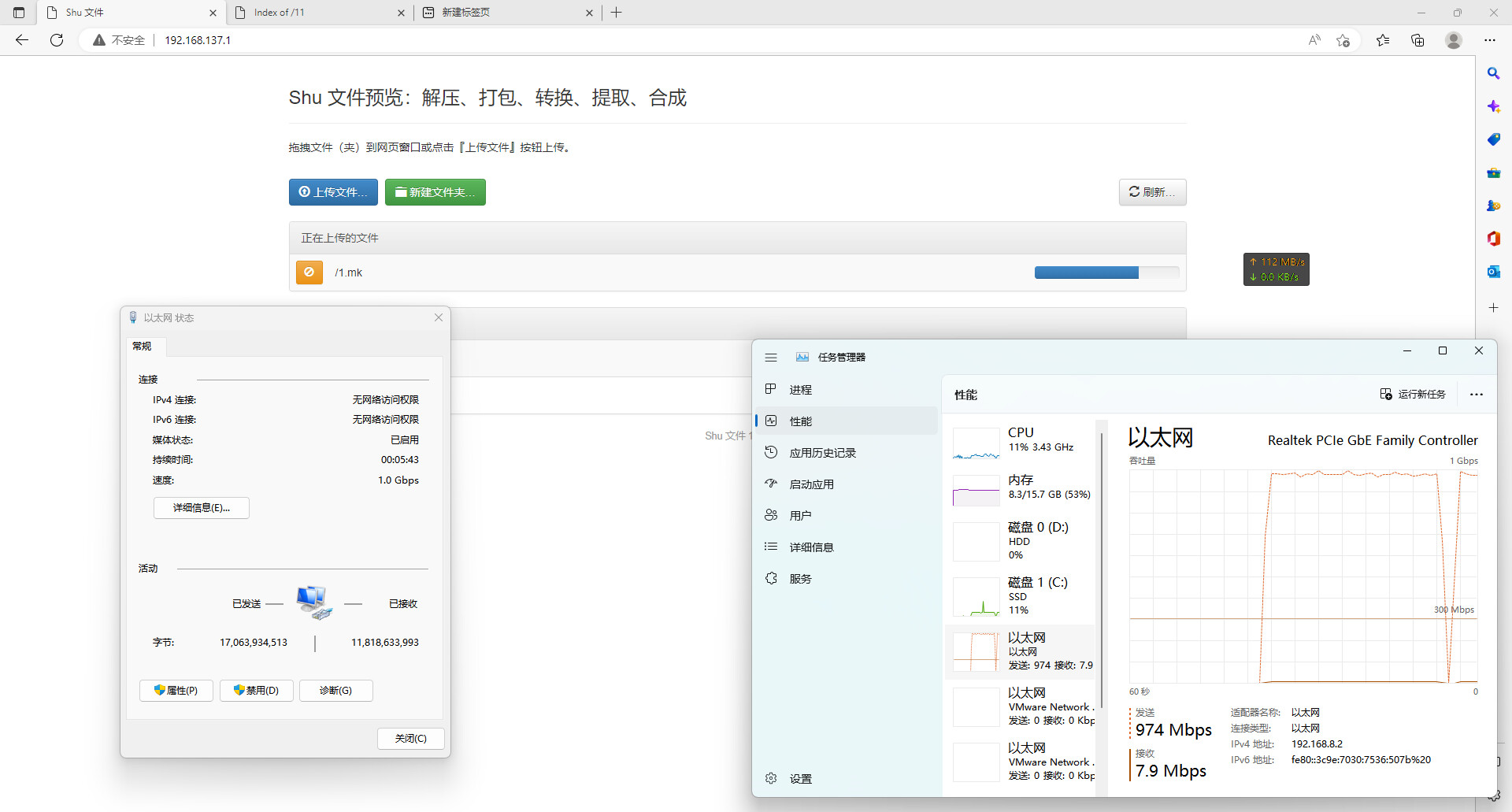The width and height of the screenshot is (1512, 812).
Task: Click 运行新任务 in Task Manager
Action: (x=1413, y=395)
